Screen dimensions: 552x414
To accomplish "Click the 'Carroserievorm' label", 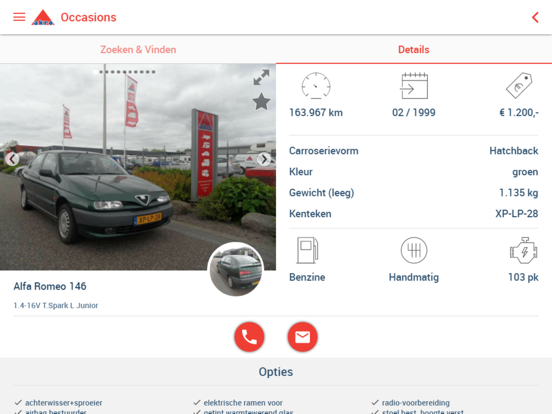I will tap(324, 151).
